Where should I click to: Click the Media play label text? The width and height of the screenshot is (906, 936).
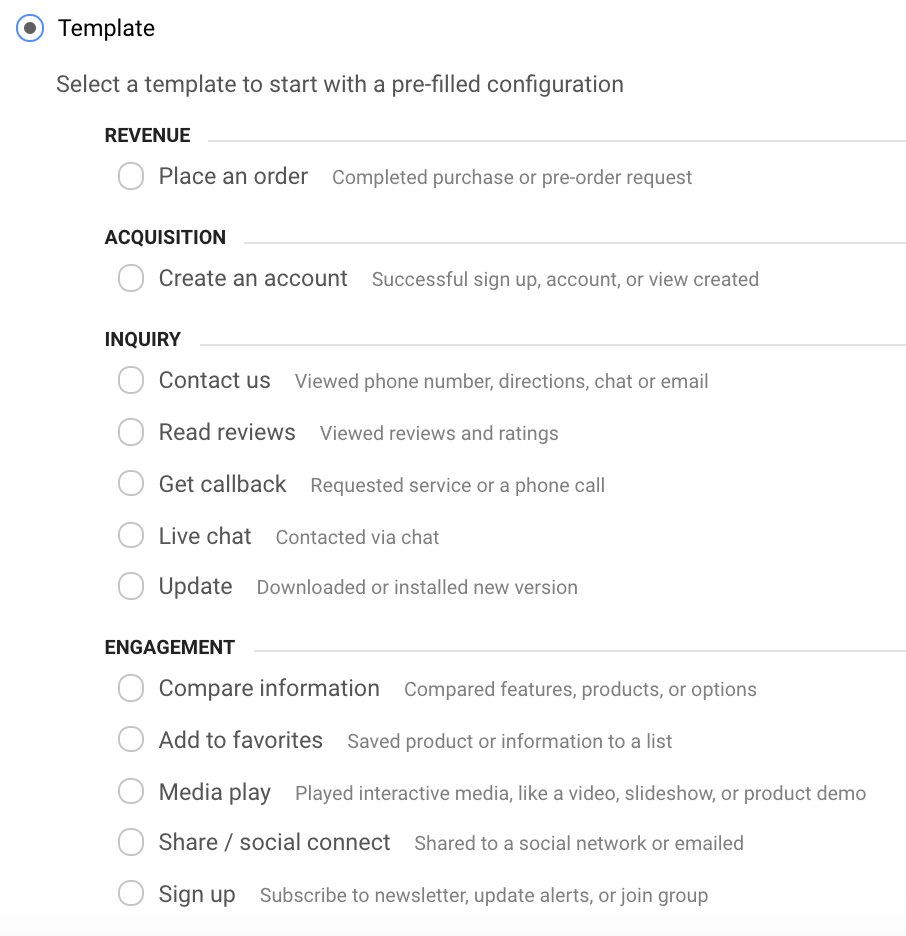(215, 793)
